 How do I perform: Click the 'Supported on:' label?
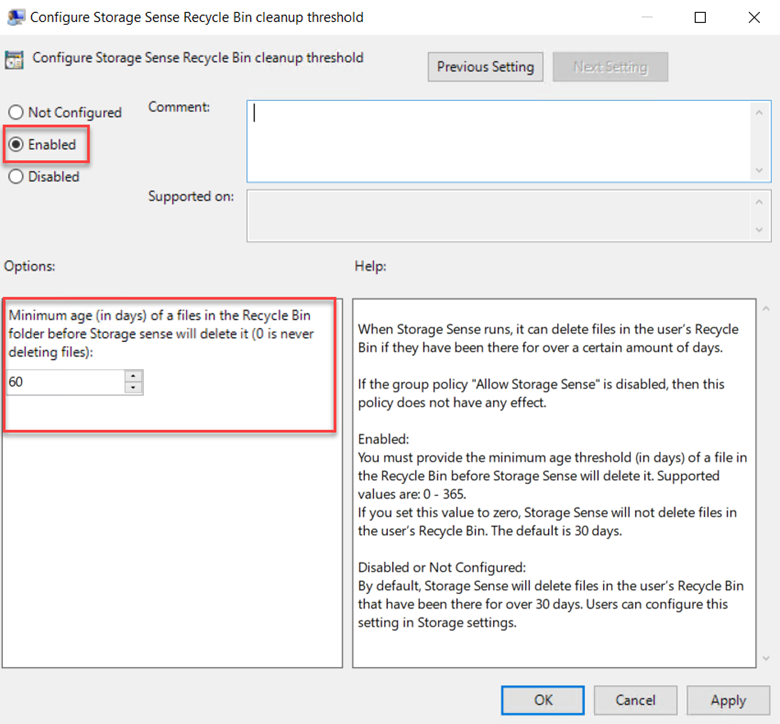(x=191, y=197)
